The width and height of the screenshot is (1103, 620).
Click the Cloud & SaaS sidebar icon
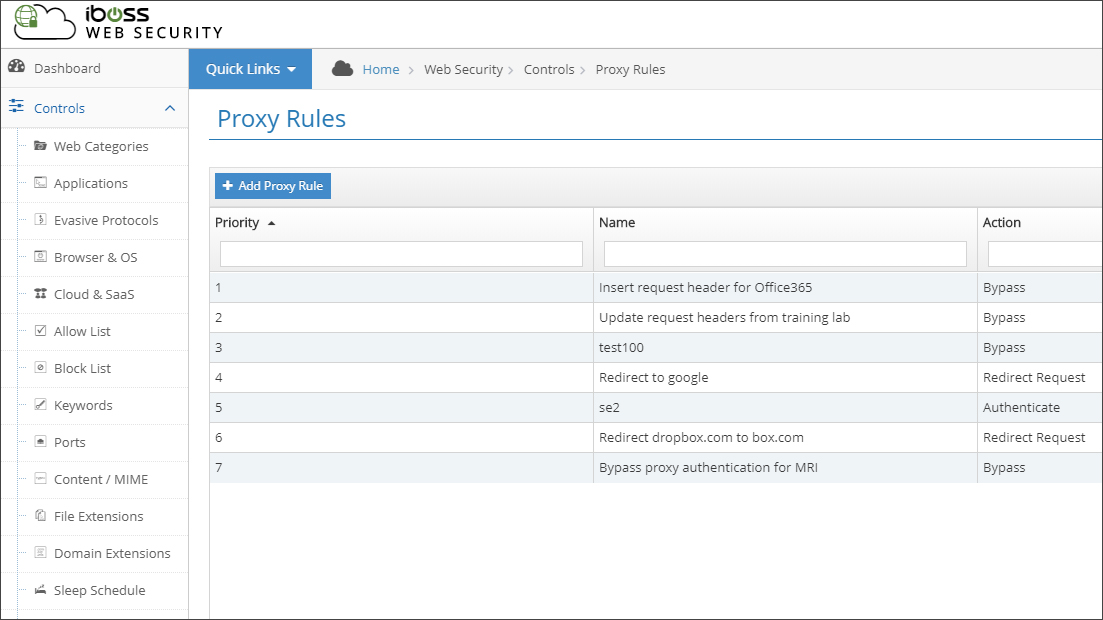coord(41,293)
